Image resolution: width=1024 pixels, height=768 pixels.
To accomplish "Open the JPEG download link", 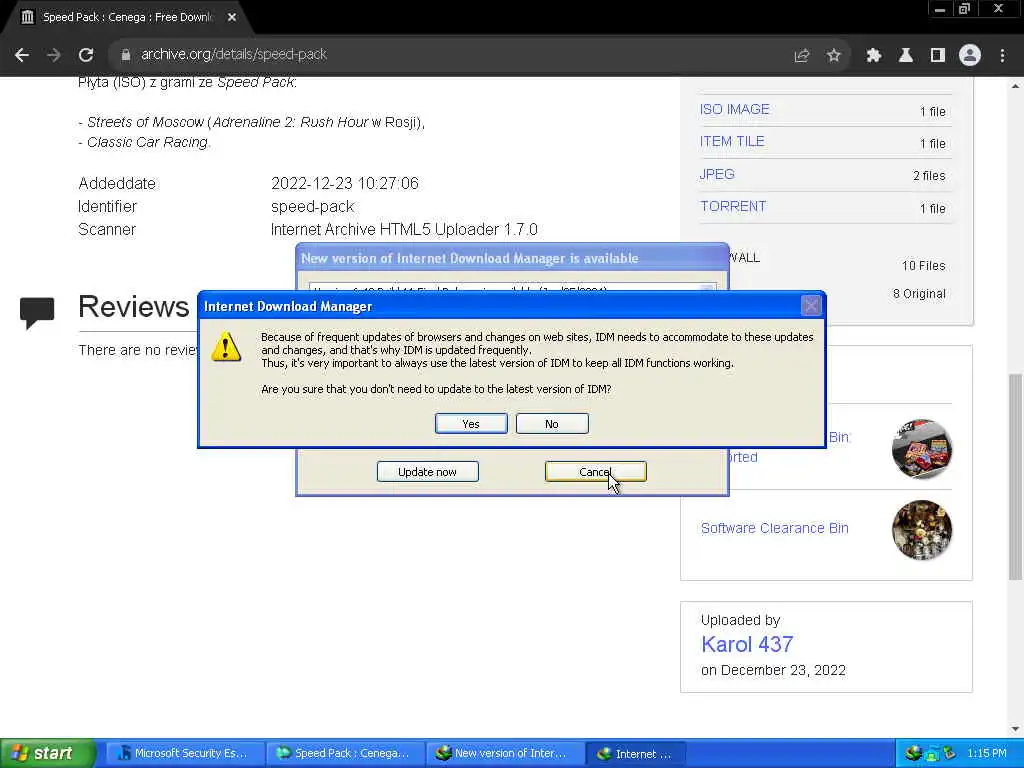I will pos(717,174).
